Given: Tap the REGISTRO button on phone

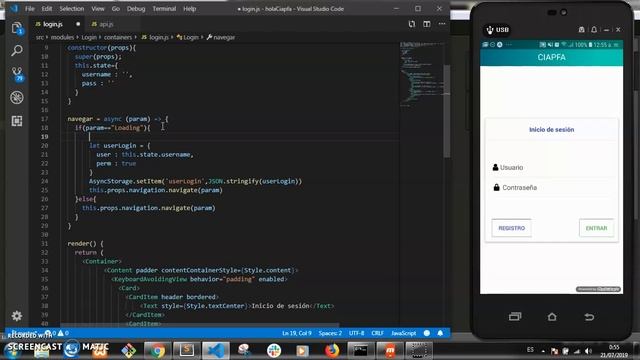Looking at the screenshot, I should pos(511,228).
